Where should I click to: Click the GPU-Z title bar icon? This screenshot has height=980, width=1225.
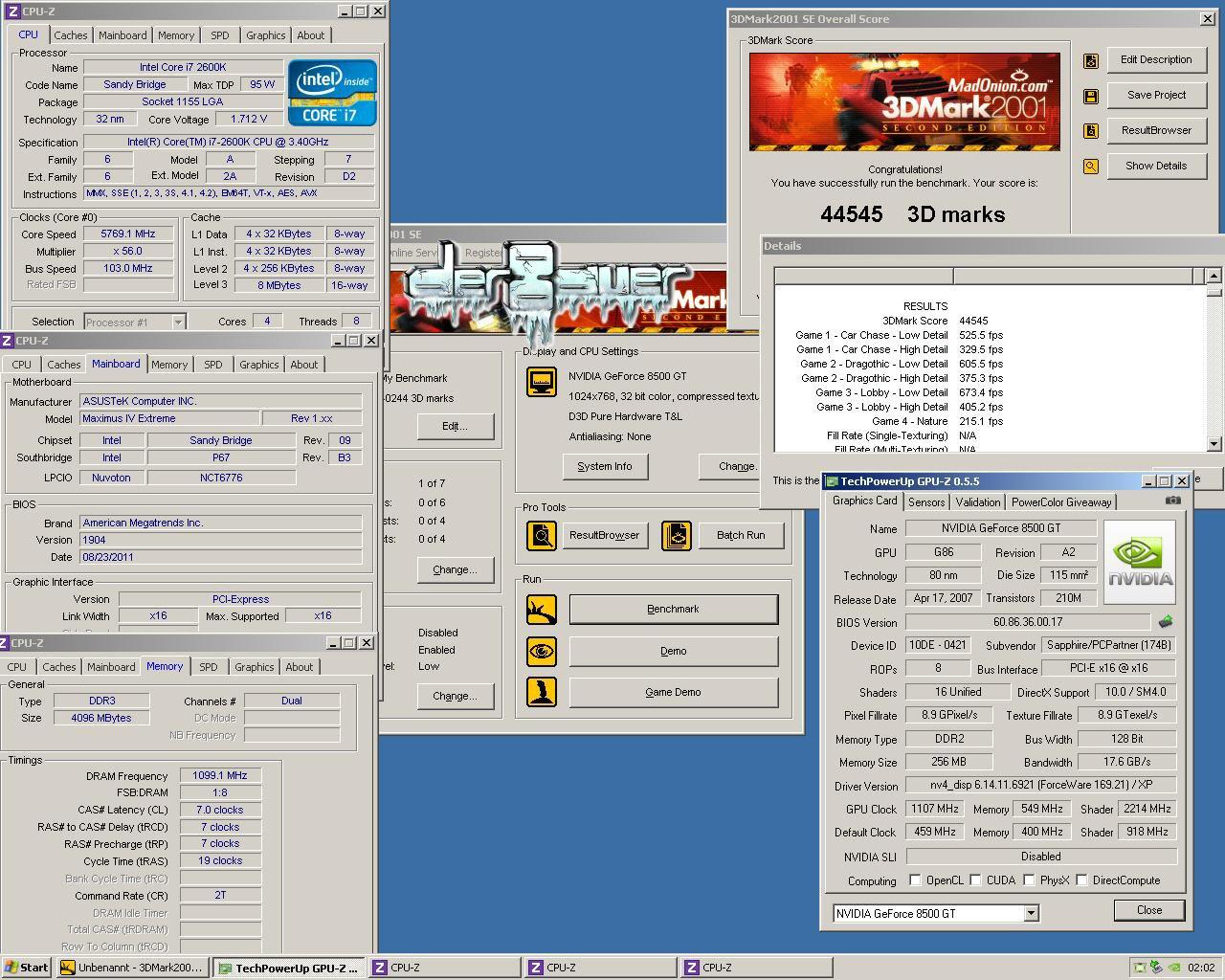pos(832,481)
